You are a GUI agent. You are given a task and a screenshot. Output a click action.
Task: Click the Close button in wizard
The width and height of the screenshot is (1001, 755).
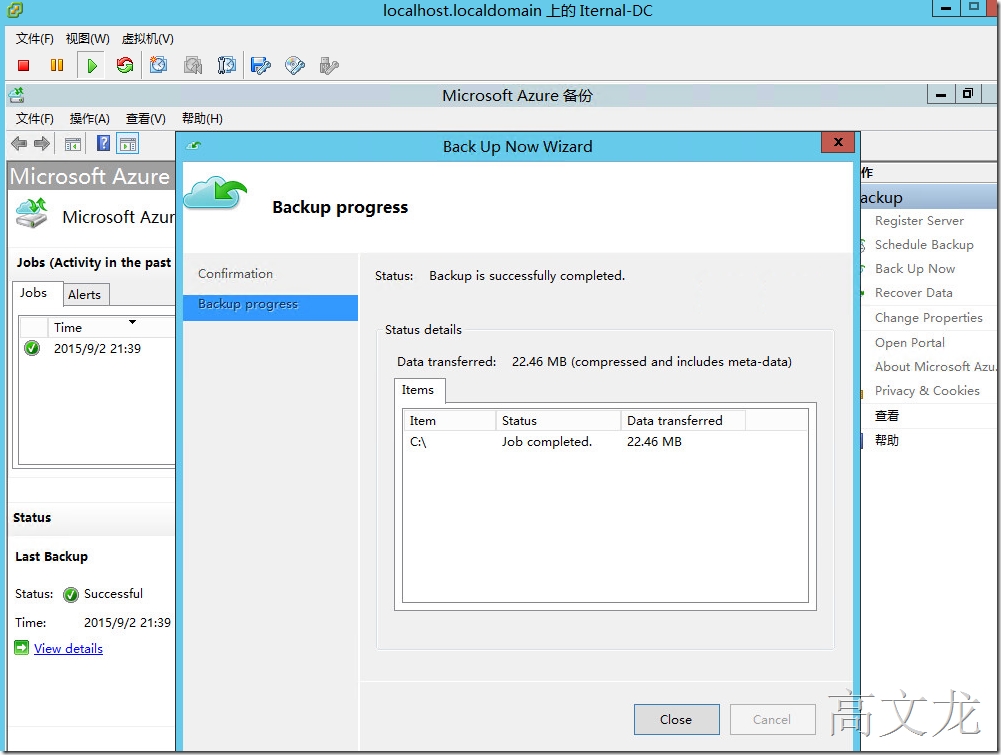tap(677, 719)
